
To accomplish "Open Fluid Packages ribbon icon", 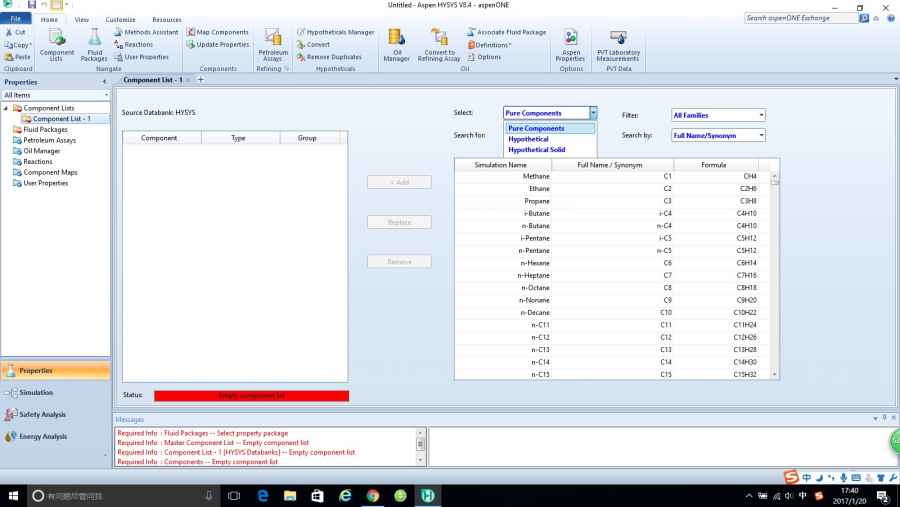I will click(94, 45).
